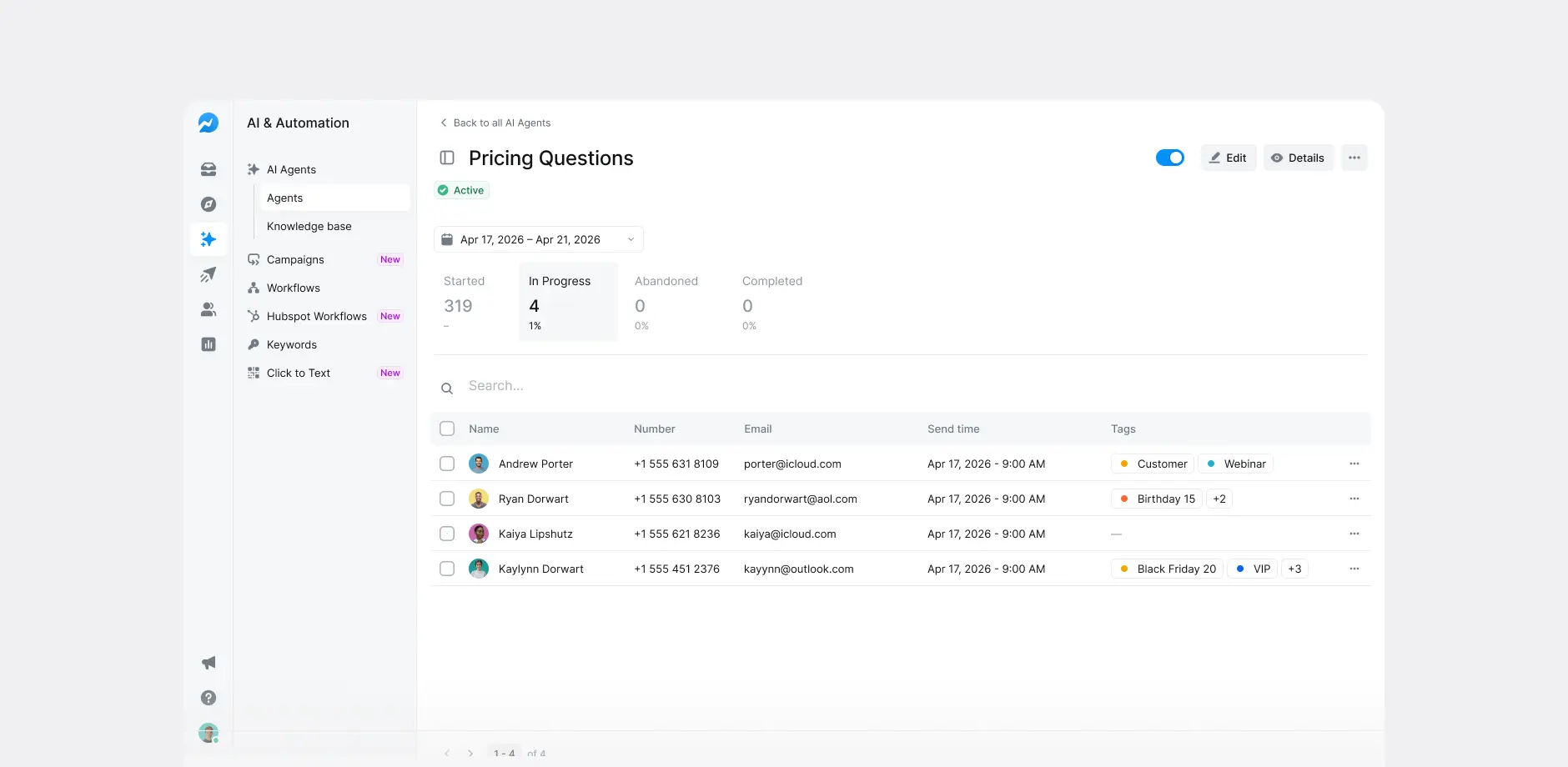Open row menu for Kaylynn Dorwart
This screenshot has height=767, width=1568.
(1354, 569)
